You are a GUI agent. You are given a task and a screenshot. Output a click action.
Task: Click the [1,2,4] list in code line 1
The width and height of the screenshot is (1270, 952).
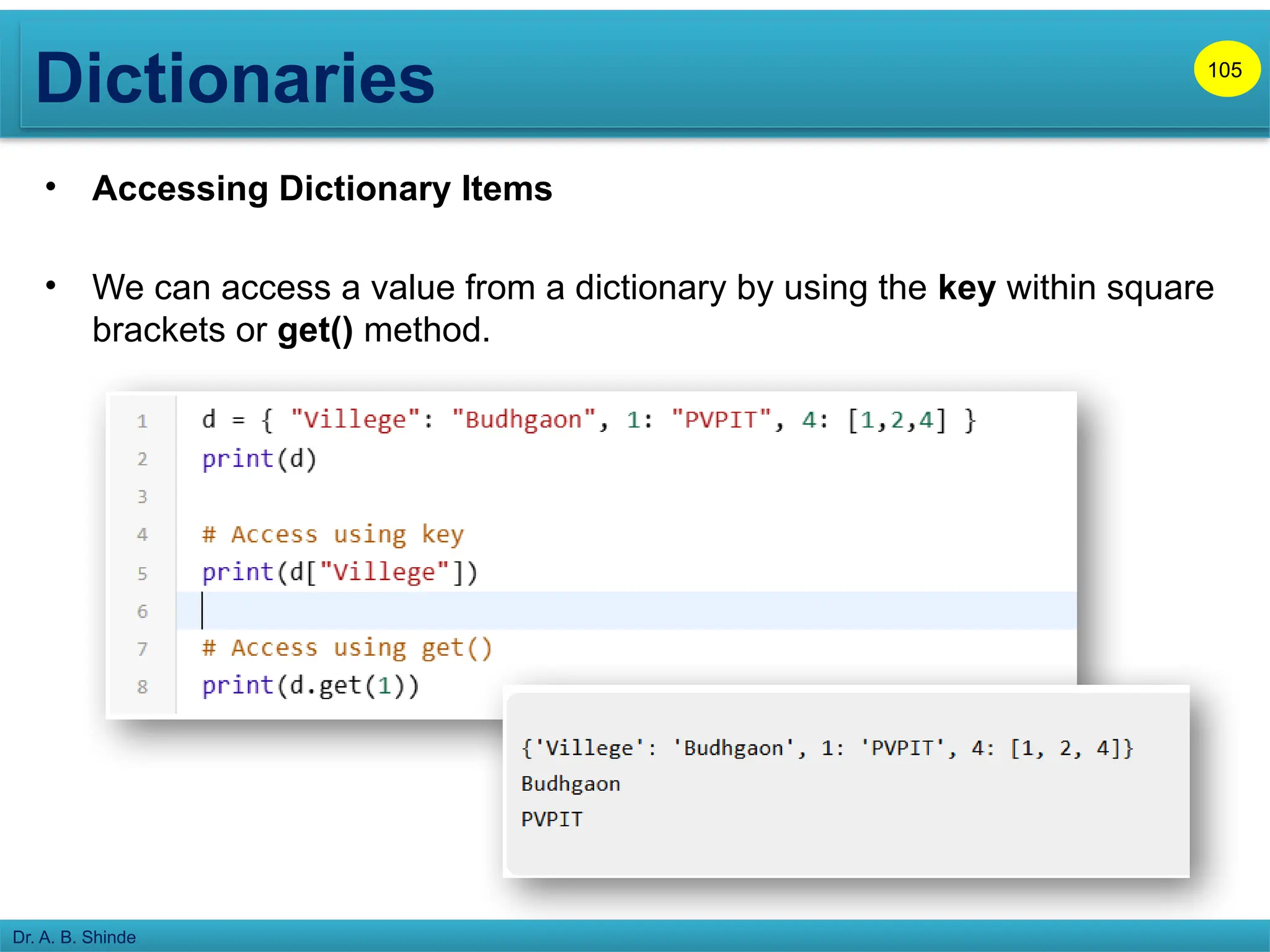point(897,420)
